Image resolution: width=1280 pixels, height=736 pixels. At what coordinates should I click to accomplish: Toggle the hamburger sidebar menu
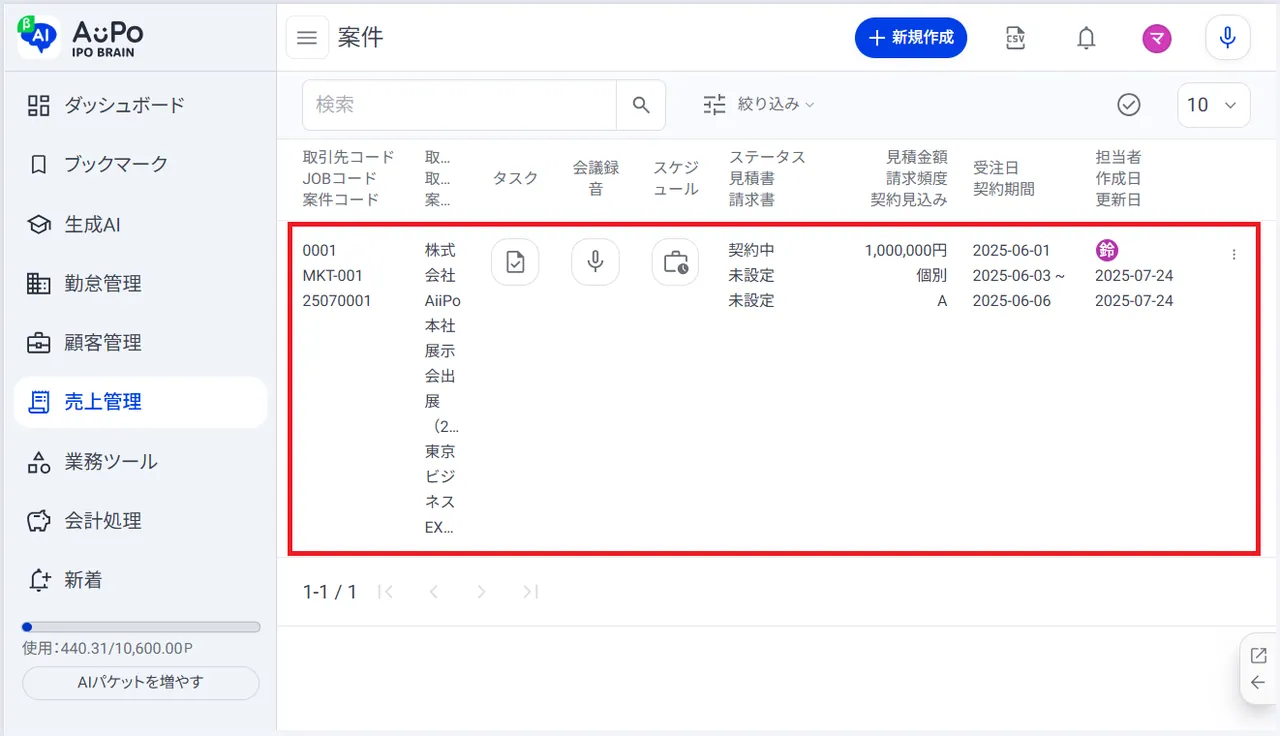click(x=307, y=38)
